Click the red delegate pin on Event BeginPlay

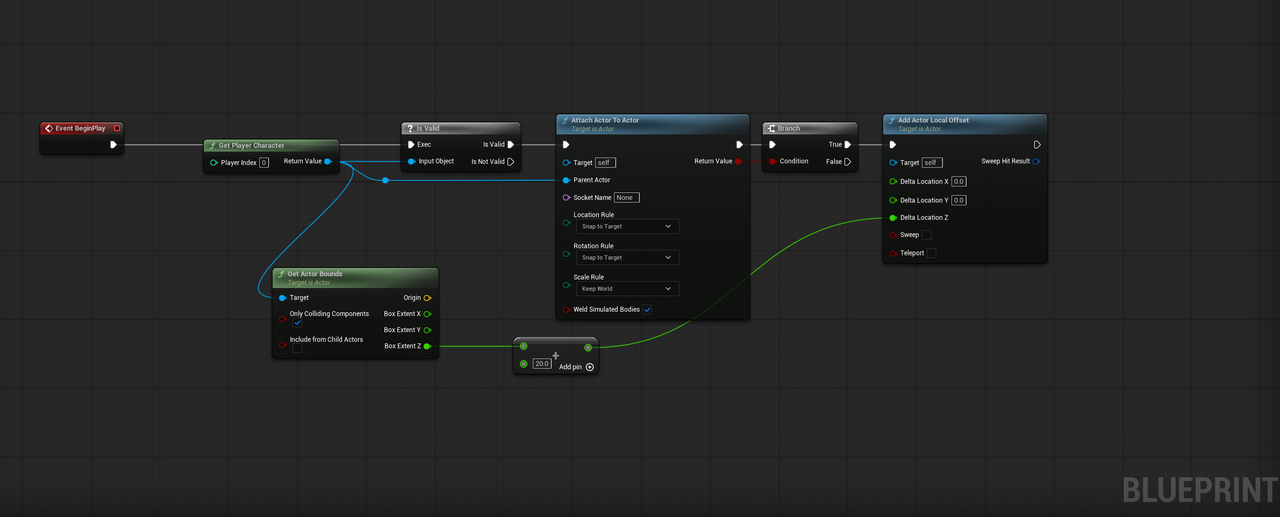tap(117, 128)
